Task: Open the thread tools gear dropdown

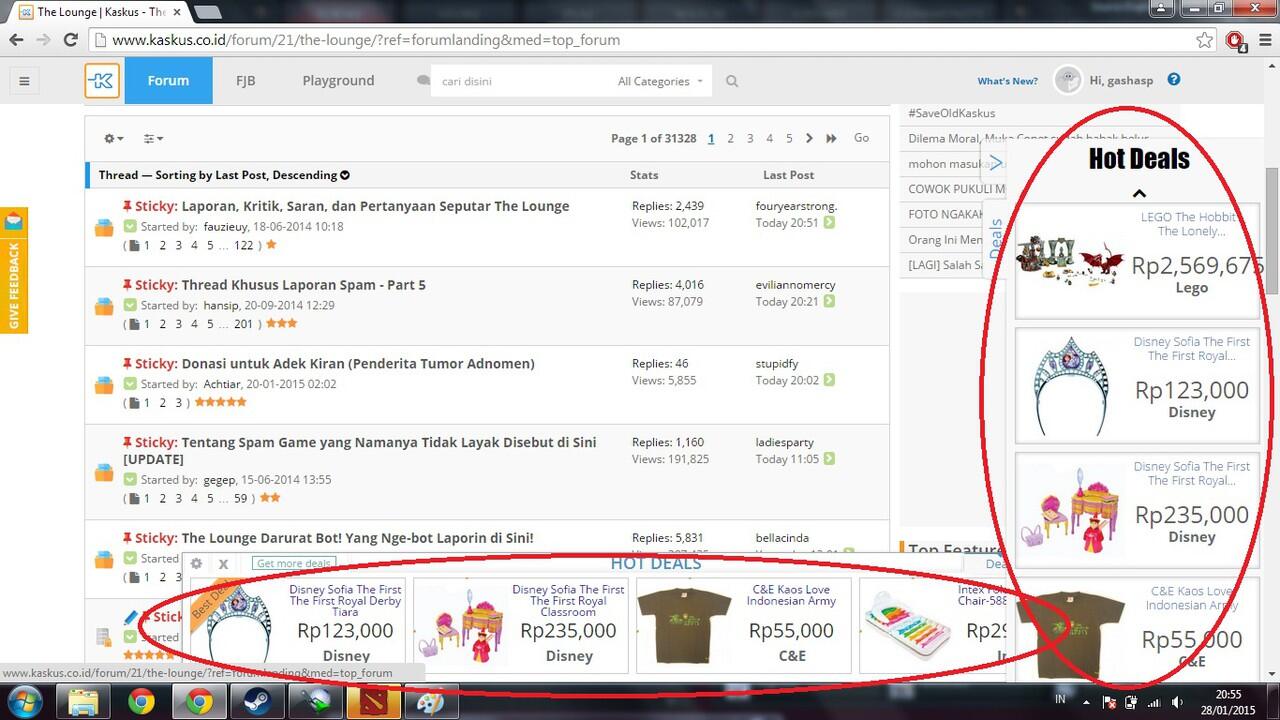Action: tap(114, 138)
